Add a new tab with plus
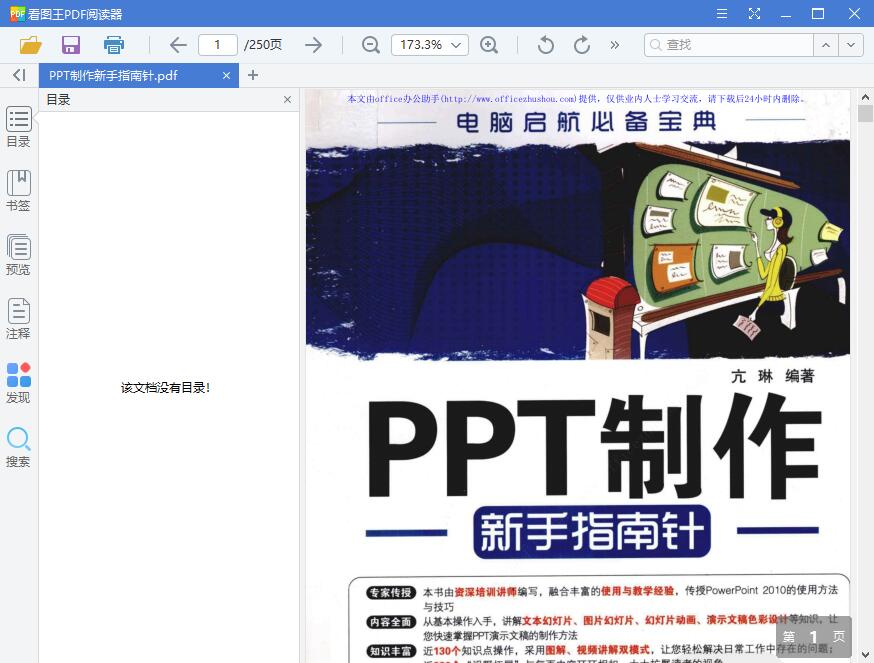This screenshot has height=663, width=874. 253,75
